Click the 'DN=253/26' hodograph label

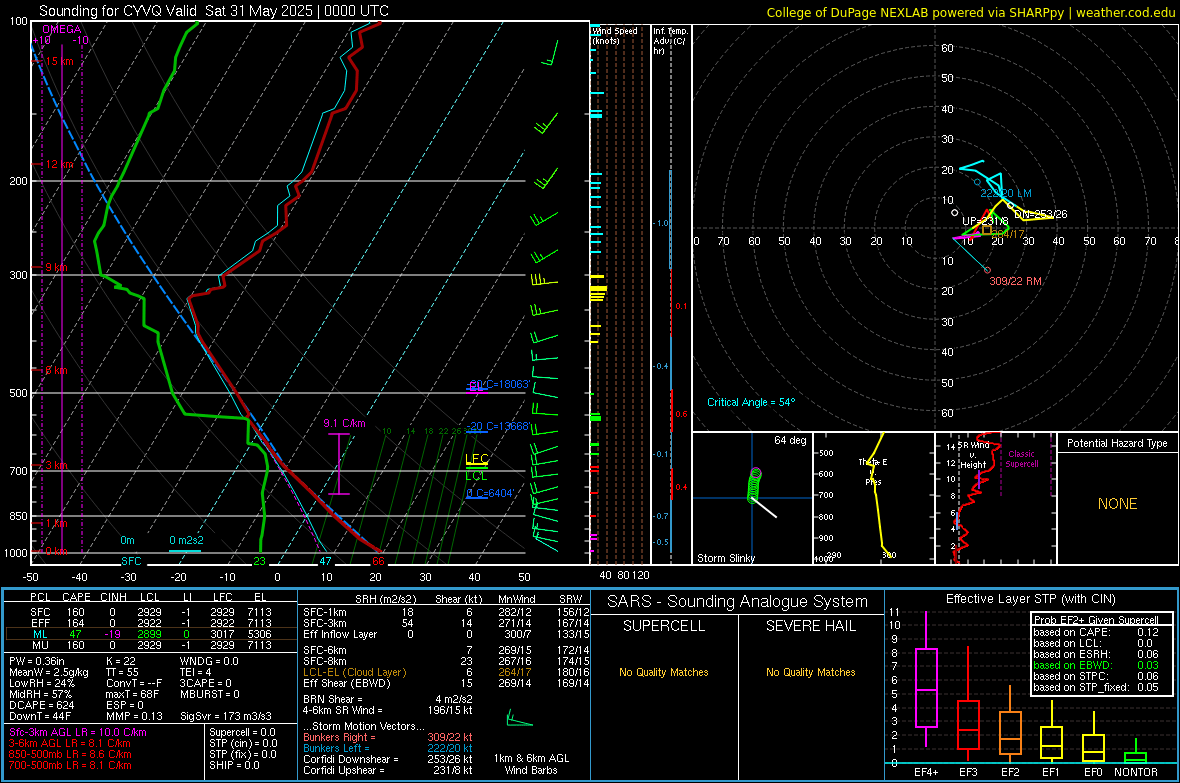click(x=1041, y=214)
